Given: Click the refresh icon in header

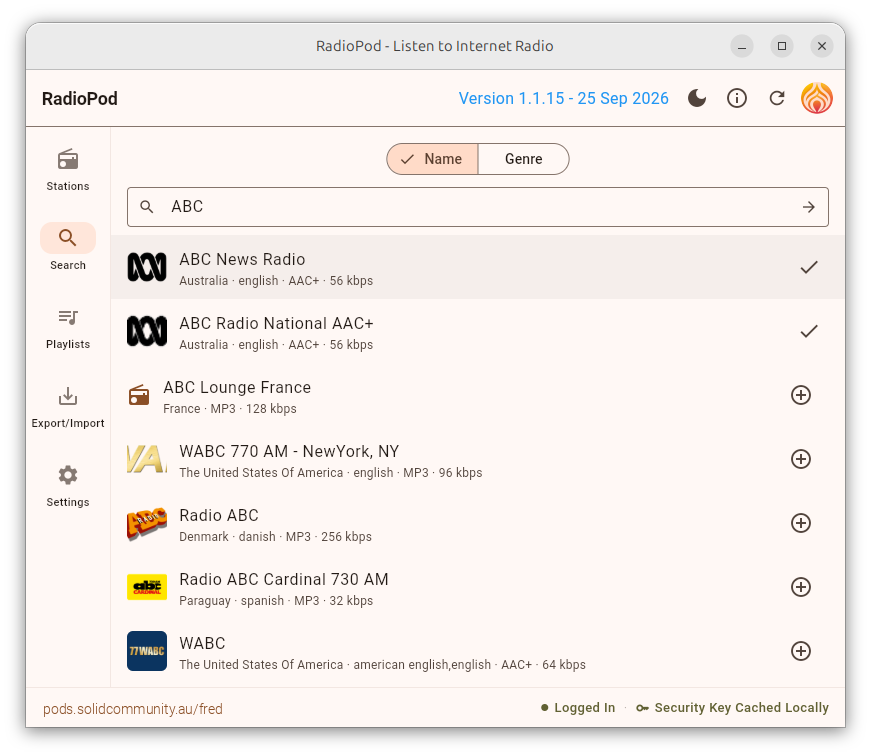Looking at the screenshot, I should coord(777,98).
